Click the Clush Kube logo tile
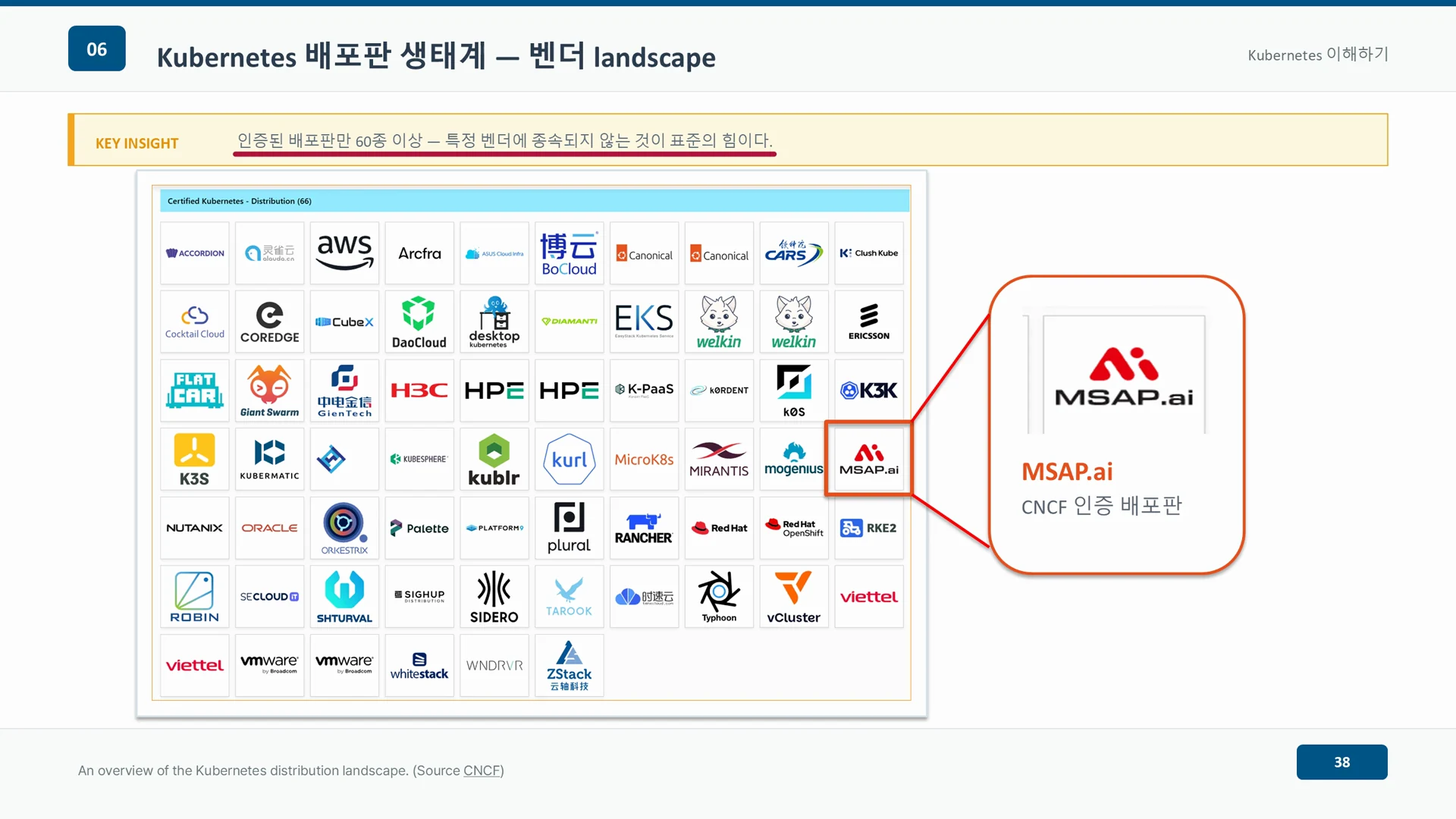This screenshot has width=1456, height=819. click(869, 253)
